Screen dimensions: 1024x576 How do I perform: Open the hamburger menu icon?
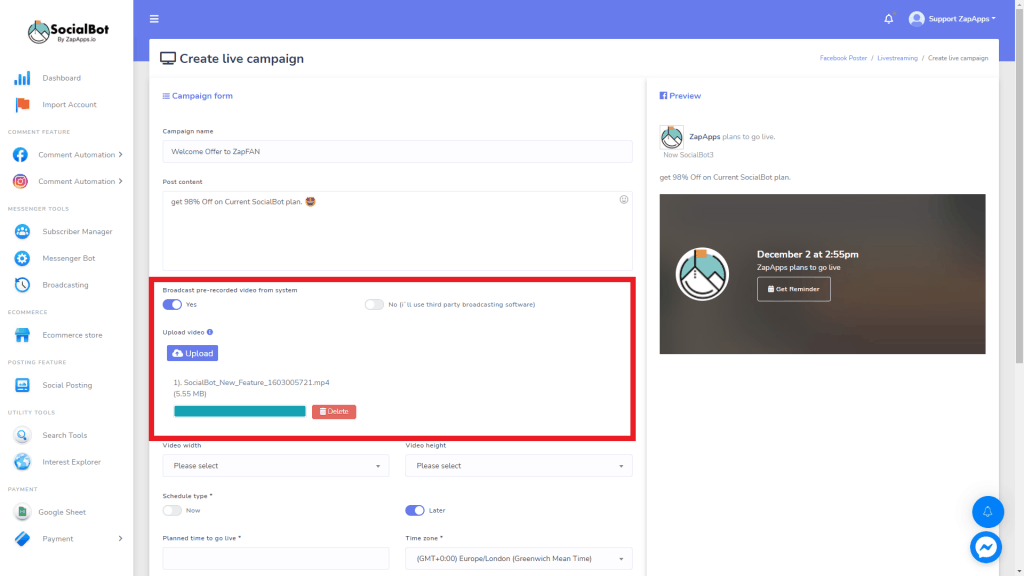pos(154,19)
